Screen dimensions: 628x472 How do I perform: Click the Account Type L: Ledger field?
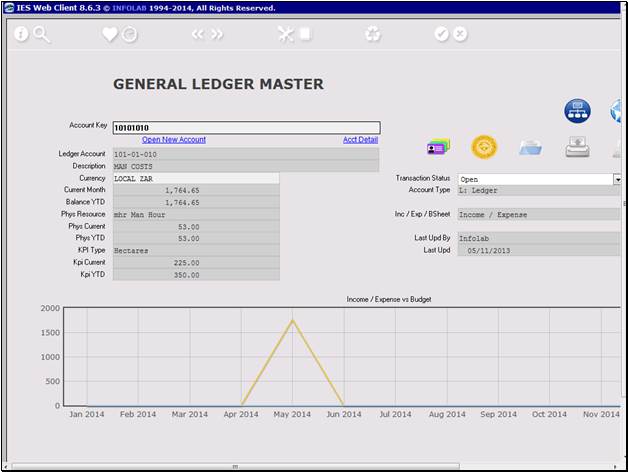539,190
